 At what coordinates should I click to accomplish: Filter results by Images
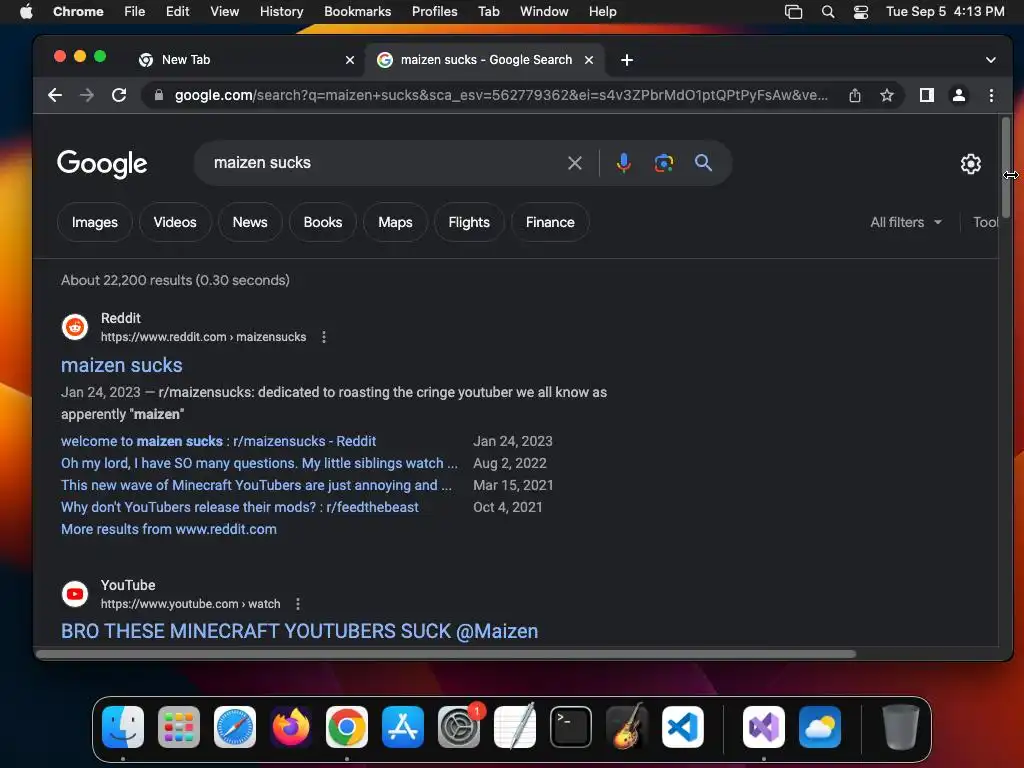[95, 222]
